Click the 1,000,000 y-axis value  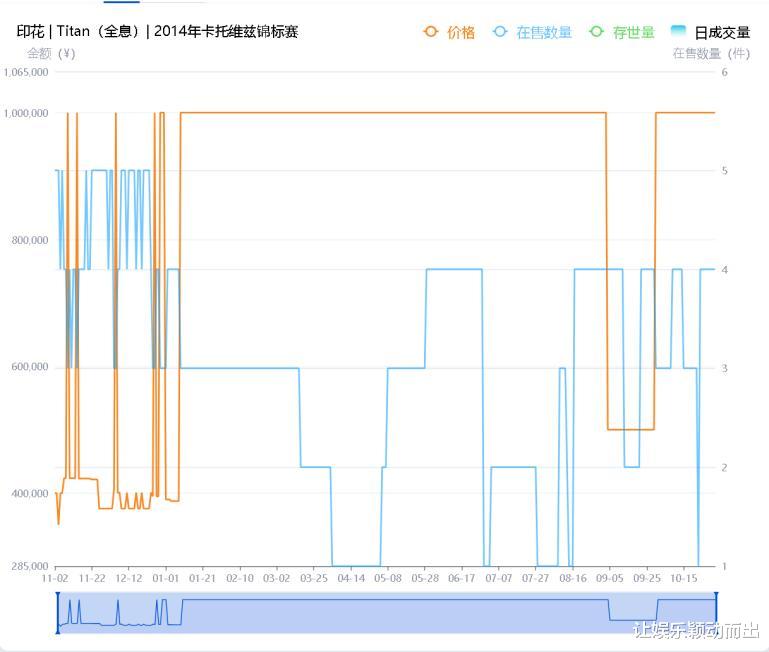[26, 113]
